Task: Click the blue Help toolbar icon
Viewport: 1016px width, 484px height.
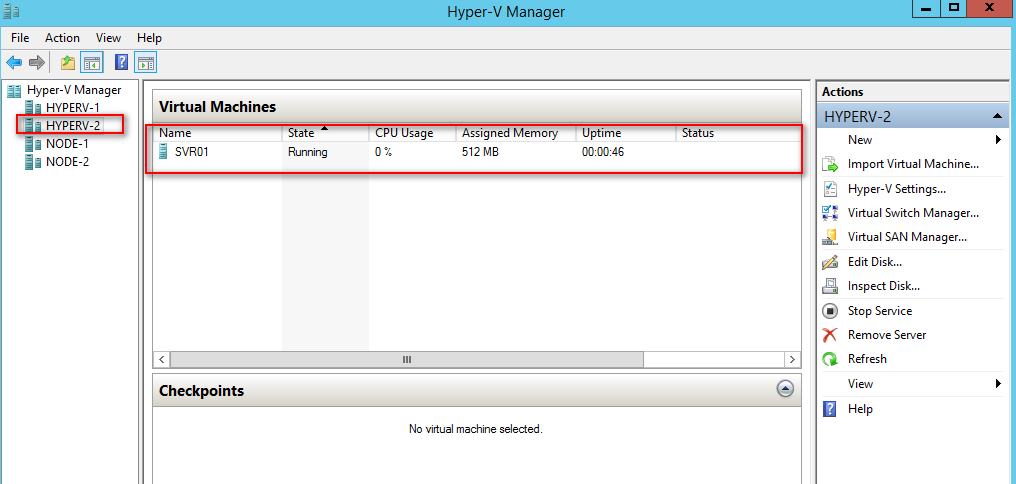Action: pos(121,63)
